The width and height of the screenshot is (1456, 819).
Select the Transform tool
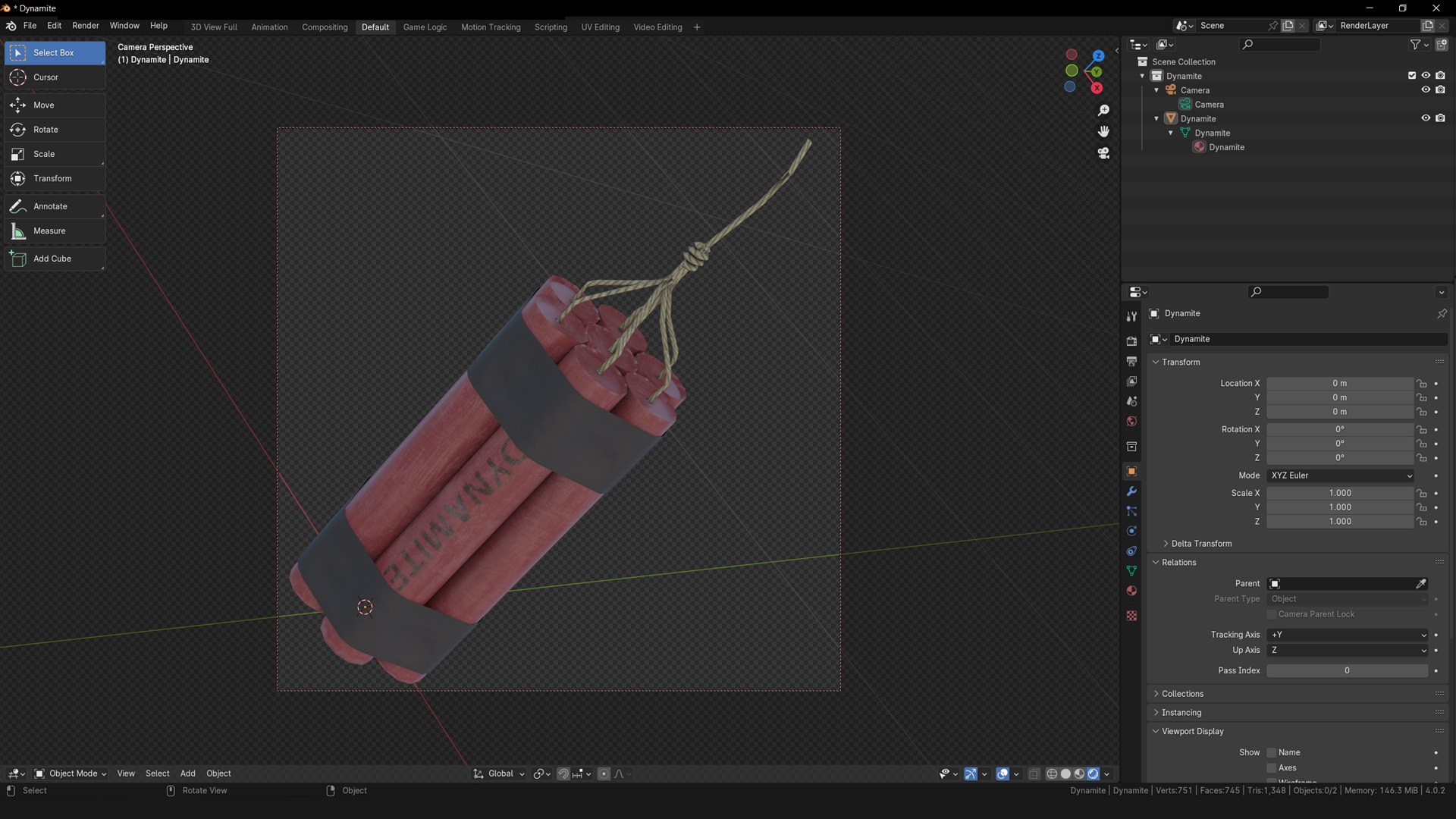[55, 179]
